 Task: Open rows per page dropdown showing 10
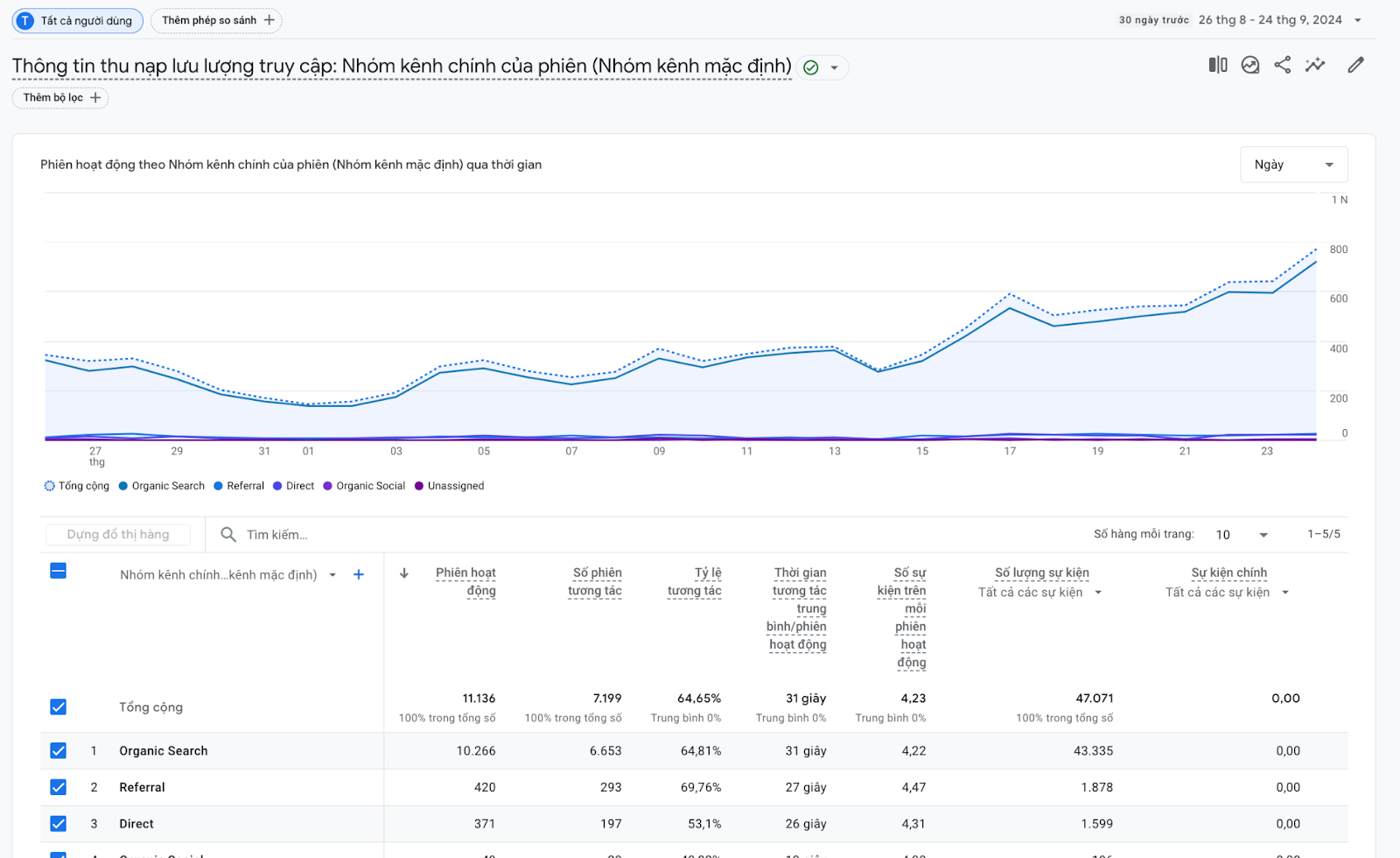point(1242,534)
